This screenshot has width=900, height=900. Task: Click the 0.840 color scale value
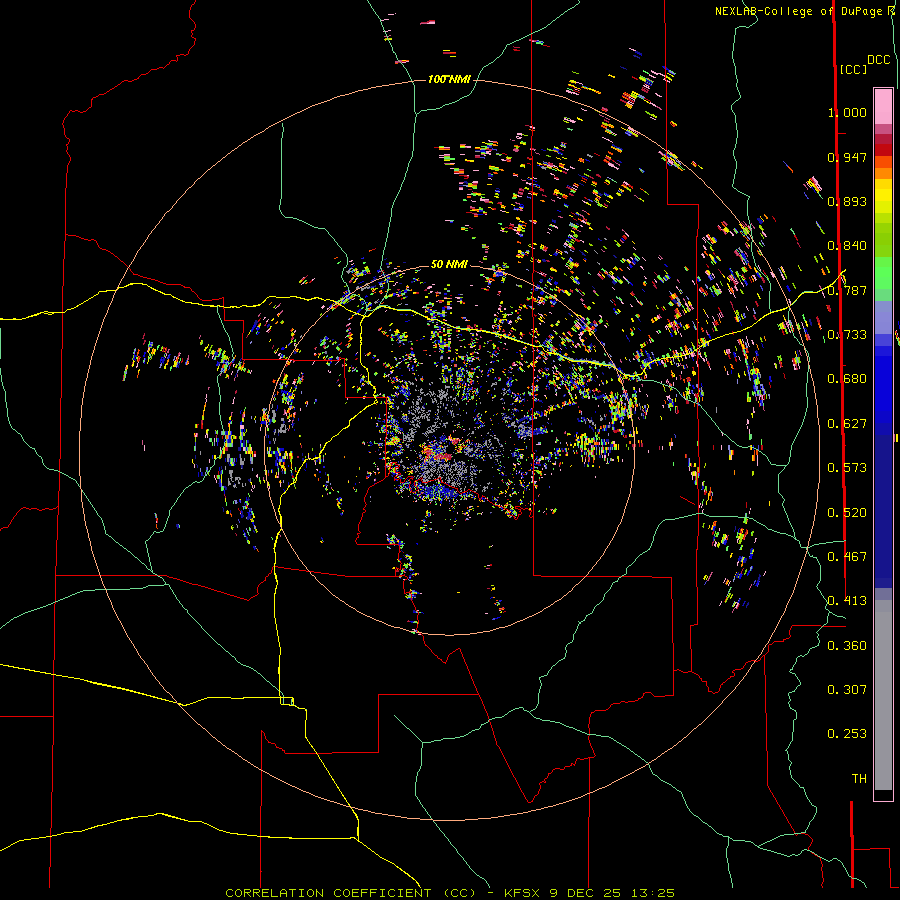click(847, 246)
